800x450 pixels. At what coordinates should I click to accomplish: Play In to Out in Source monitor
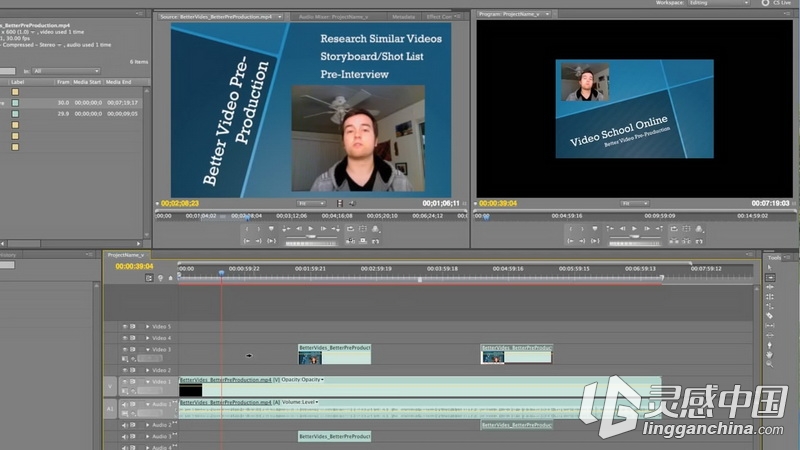271,241
